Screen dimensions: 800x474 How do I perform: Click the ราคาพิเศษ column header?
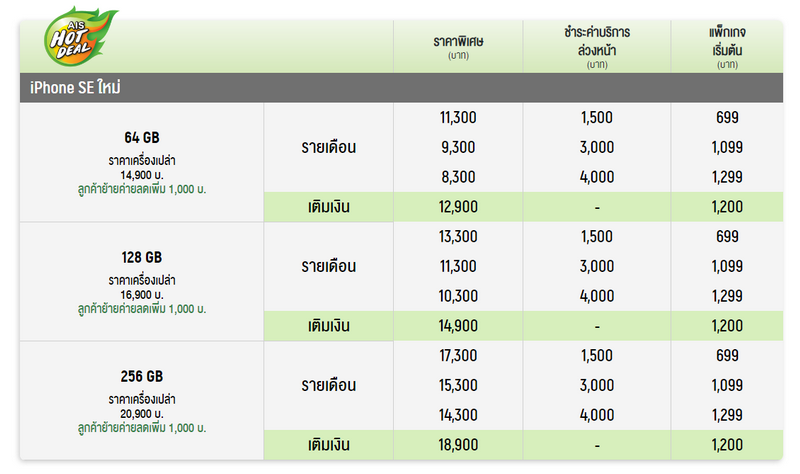click(459, 40)
